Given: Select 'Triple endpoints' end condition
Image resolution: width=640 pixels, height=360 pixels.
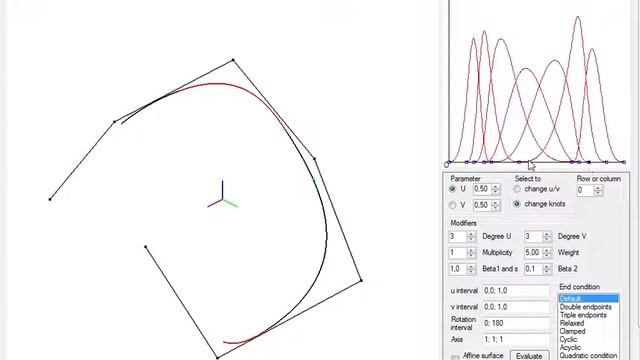Looking at the screenshot, I should click(589, 315).
